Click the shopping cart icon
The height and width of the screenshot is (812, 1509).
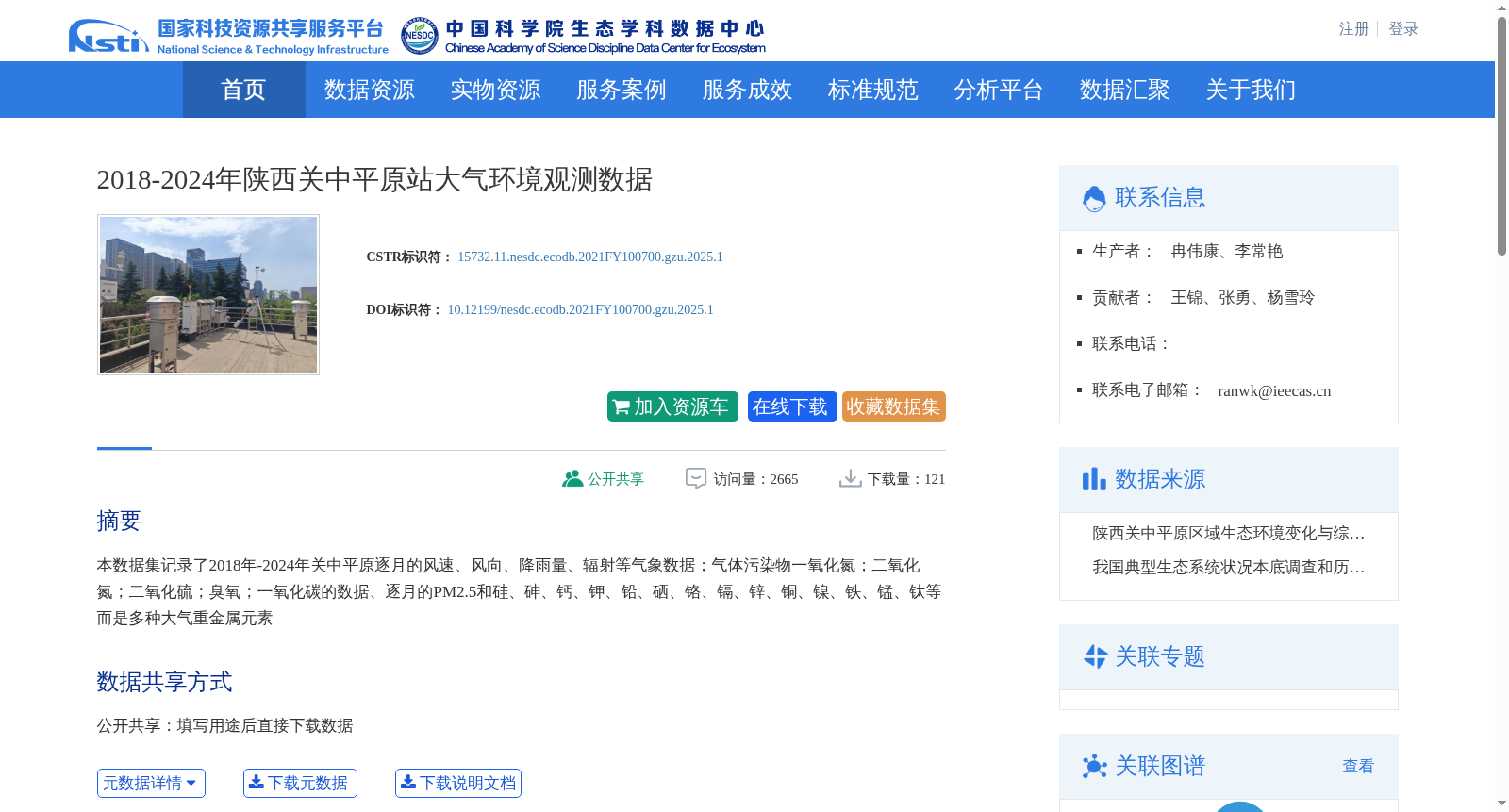(622, 407)
